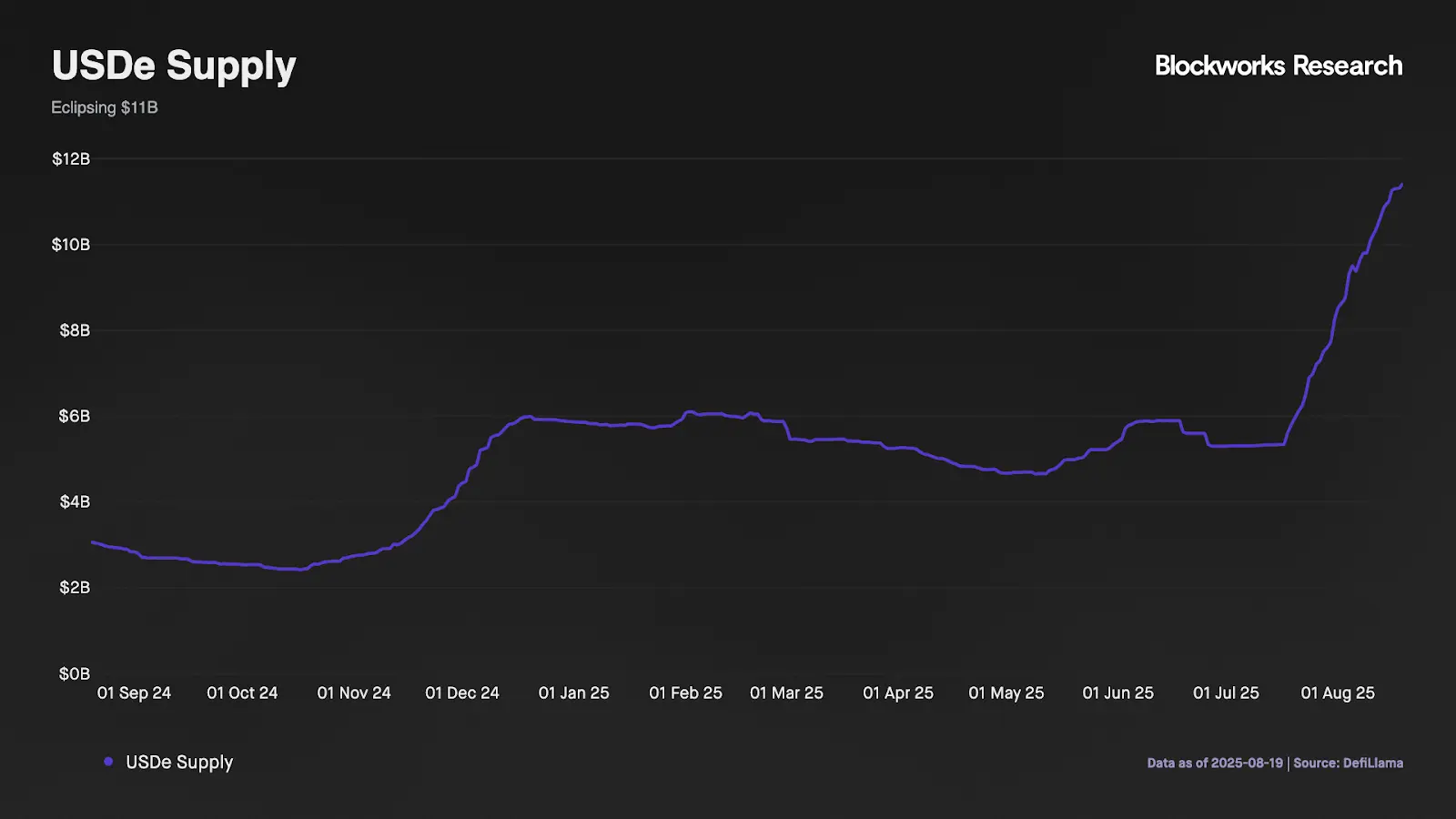Toggle the USDe Supply legend label
The image size is (1456, 819).
(179, 763)
